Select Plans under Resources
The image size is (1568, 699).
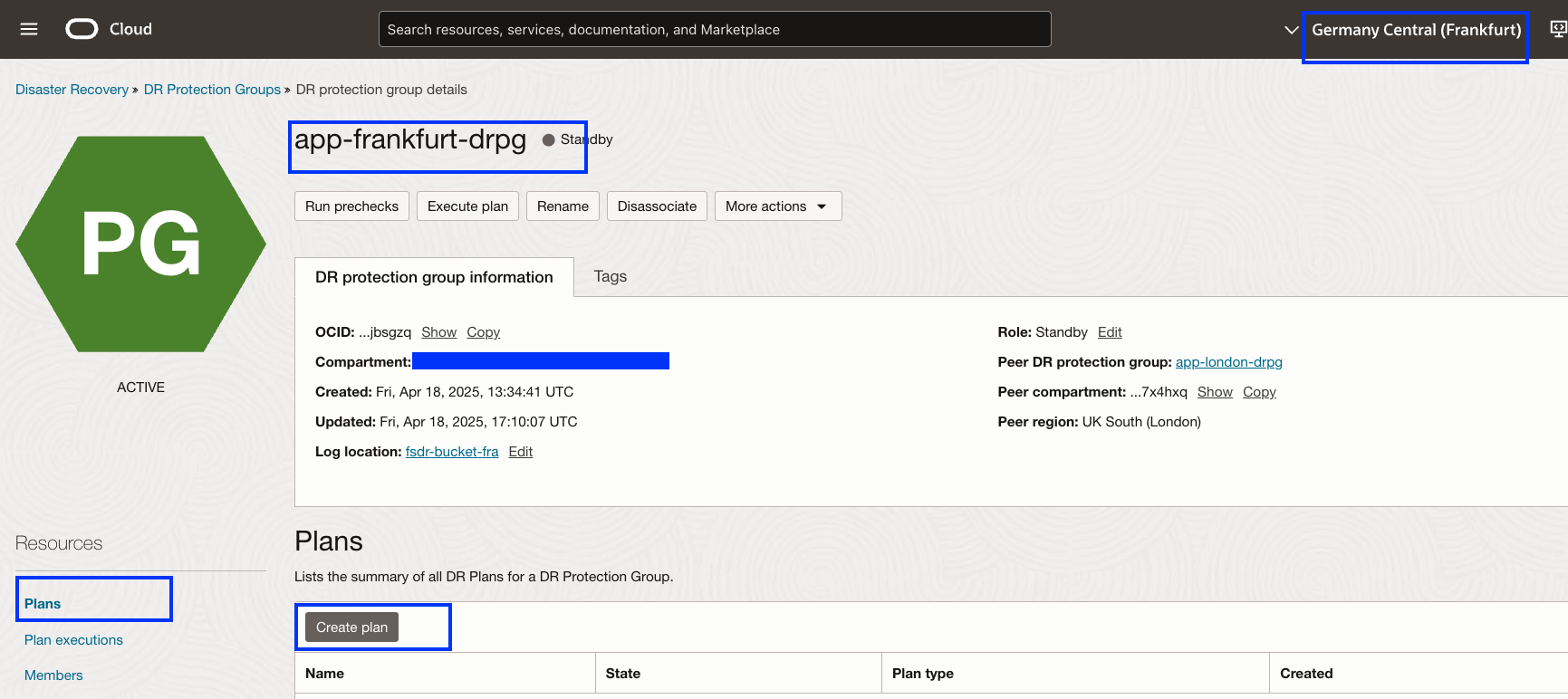43,604
